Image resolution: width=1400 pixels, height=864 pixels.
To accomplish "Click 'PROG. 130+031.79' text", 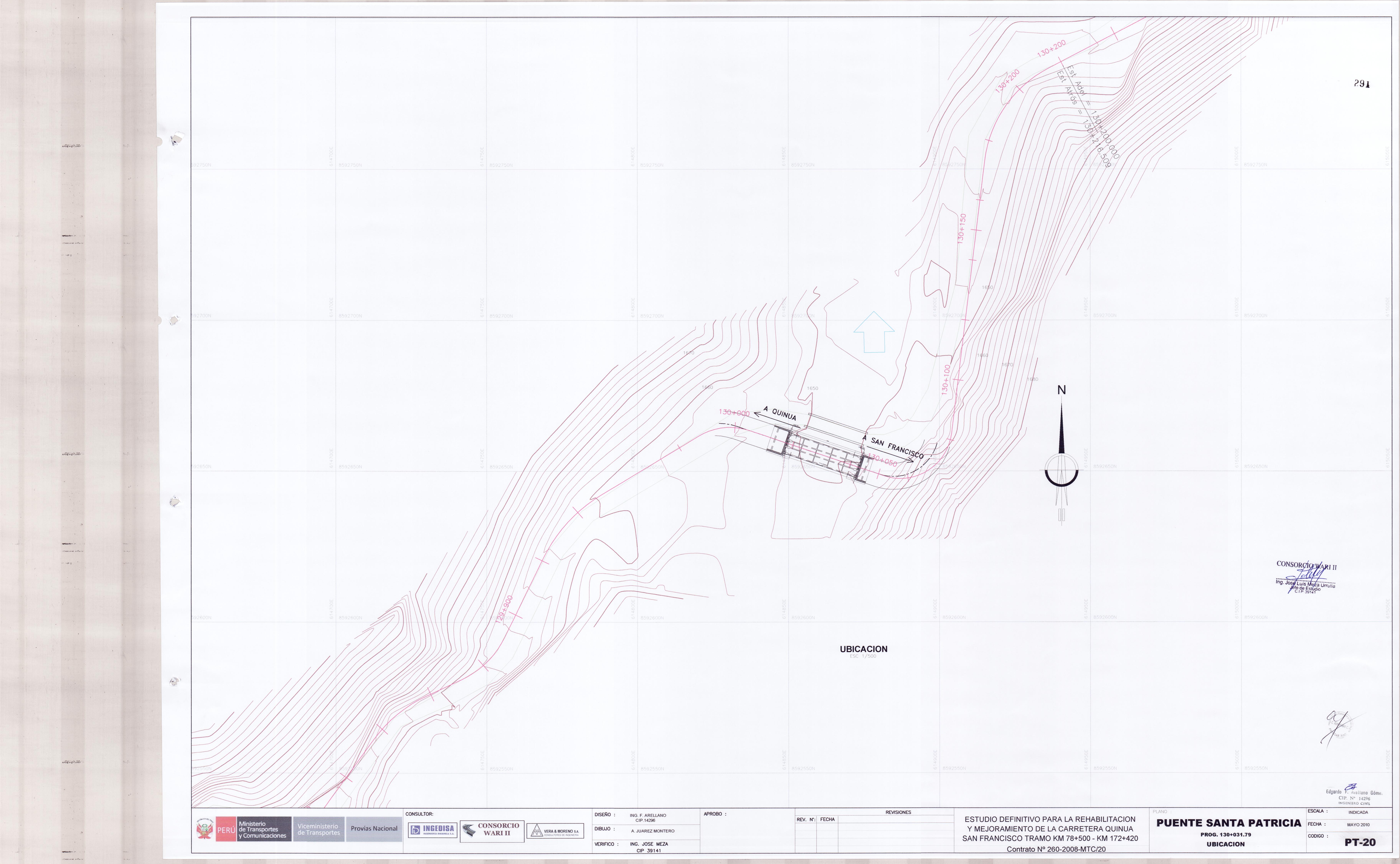I will click(x=1226, y=835).
